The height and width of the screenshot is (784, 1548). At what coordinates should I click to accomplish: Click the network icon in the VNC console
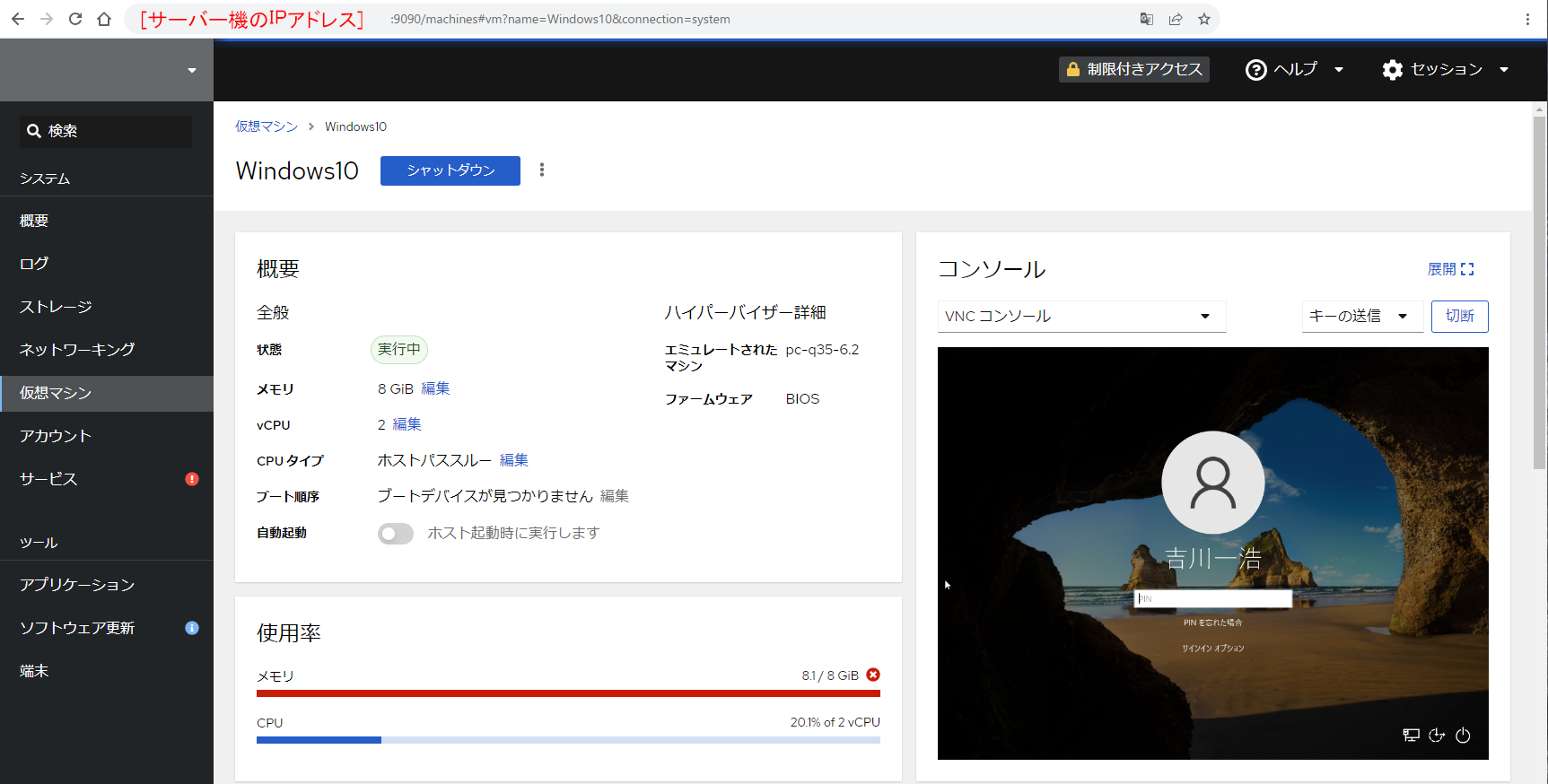(1411, 736)
